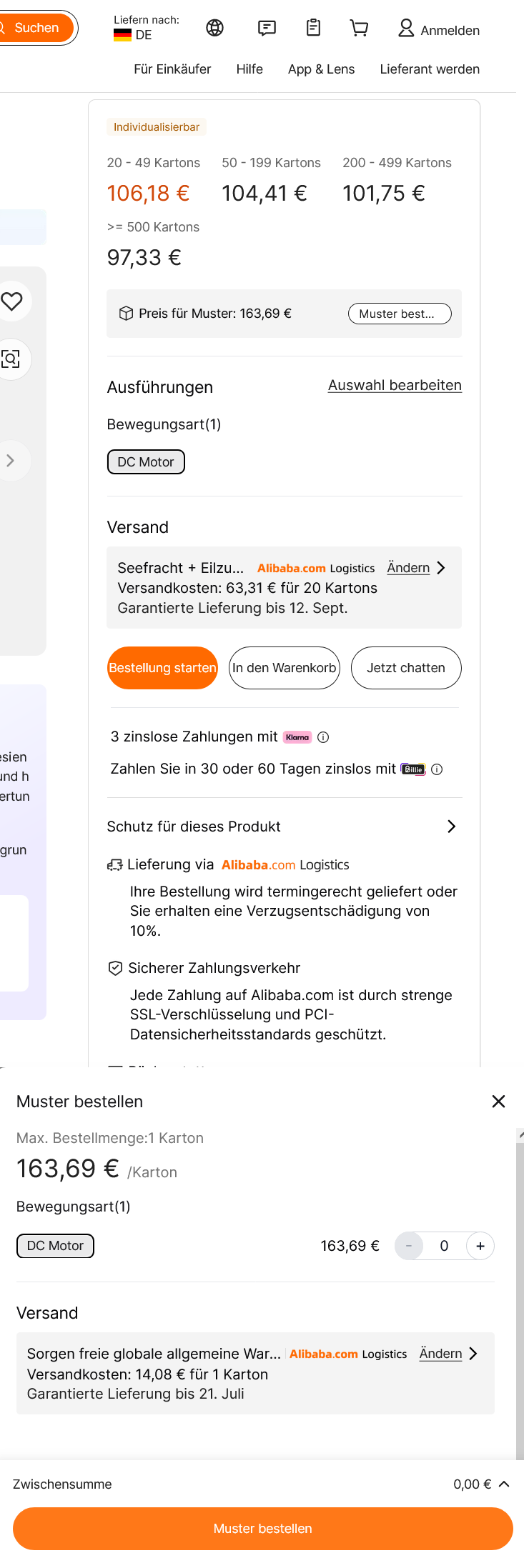Increase sample quantity with plus button

tap(480, 1246)
